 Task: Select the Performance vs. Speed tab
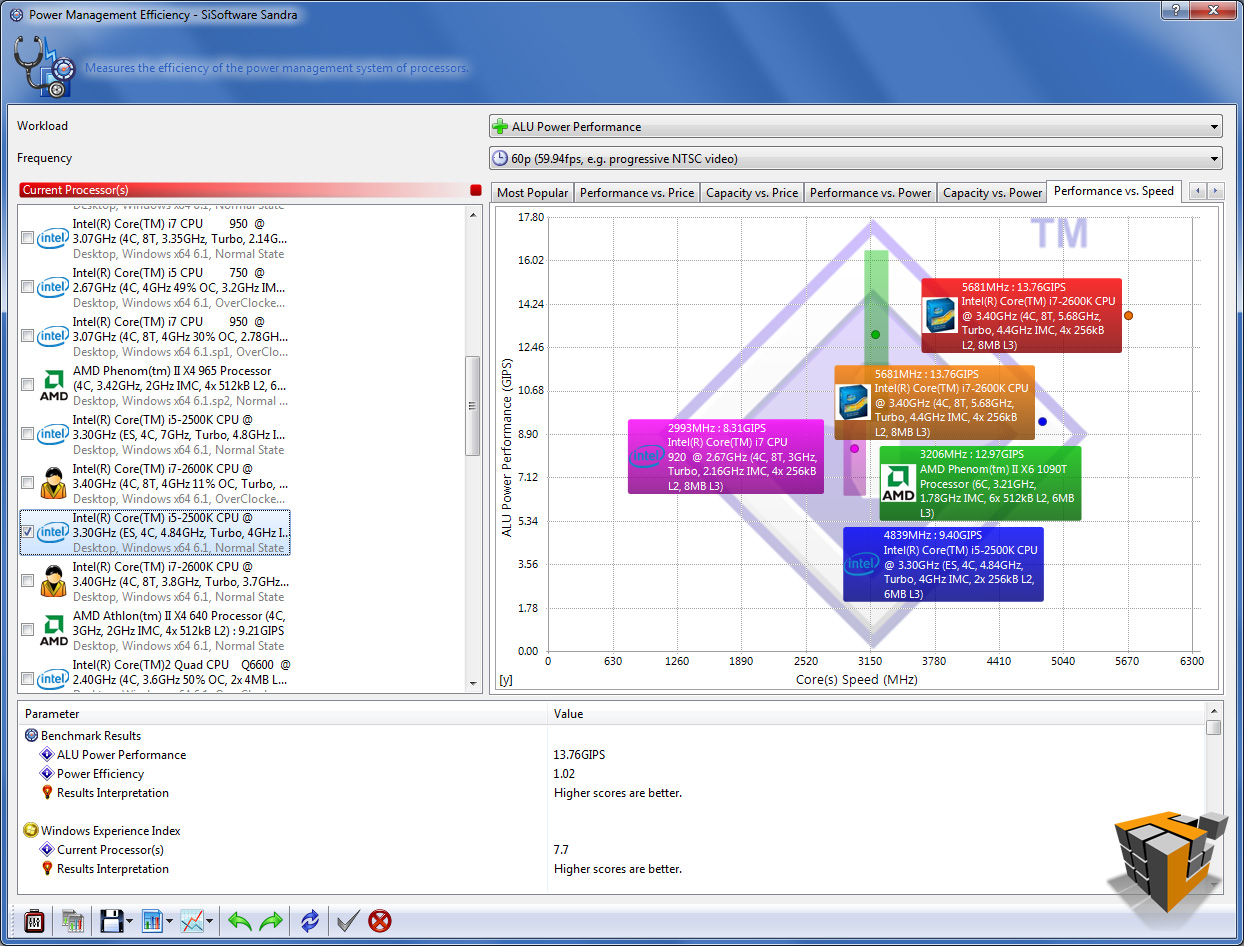point(1114,191)
